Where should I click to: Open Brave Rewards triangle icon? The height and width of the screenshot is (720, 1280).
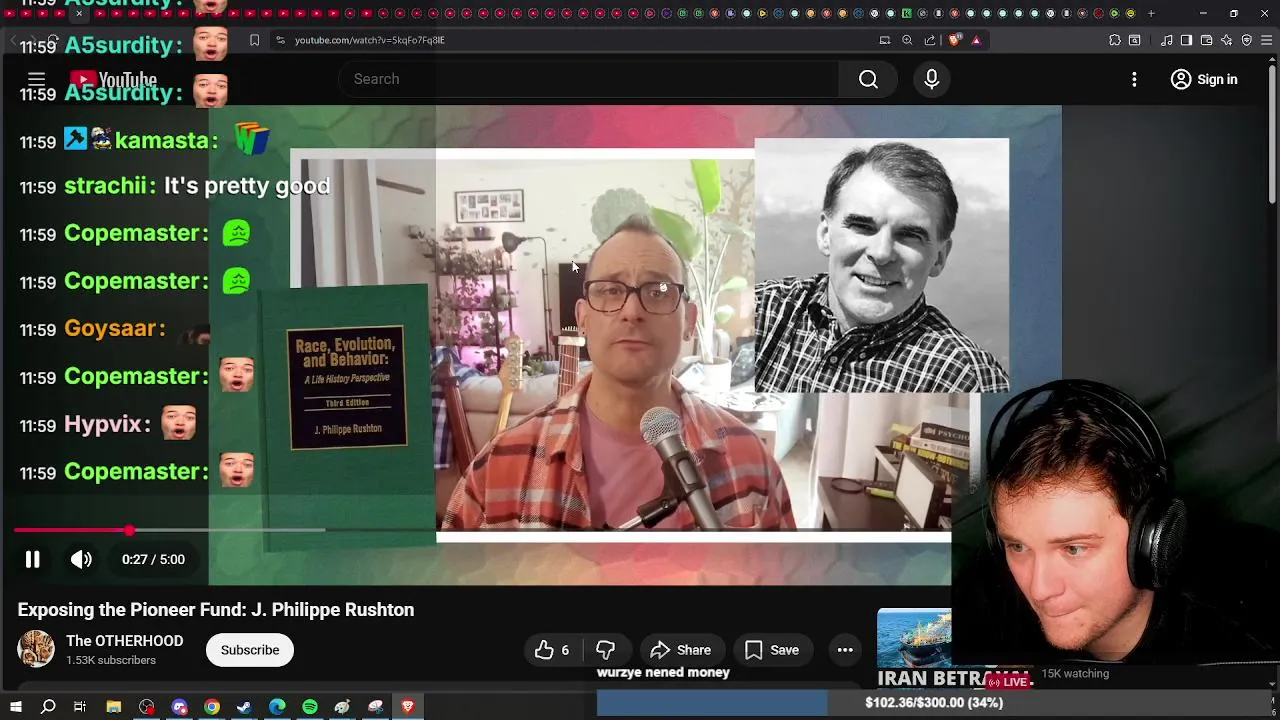[x=976, y=40]
